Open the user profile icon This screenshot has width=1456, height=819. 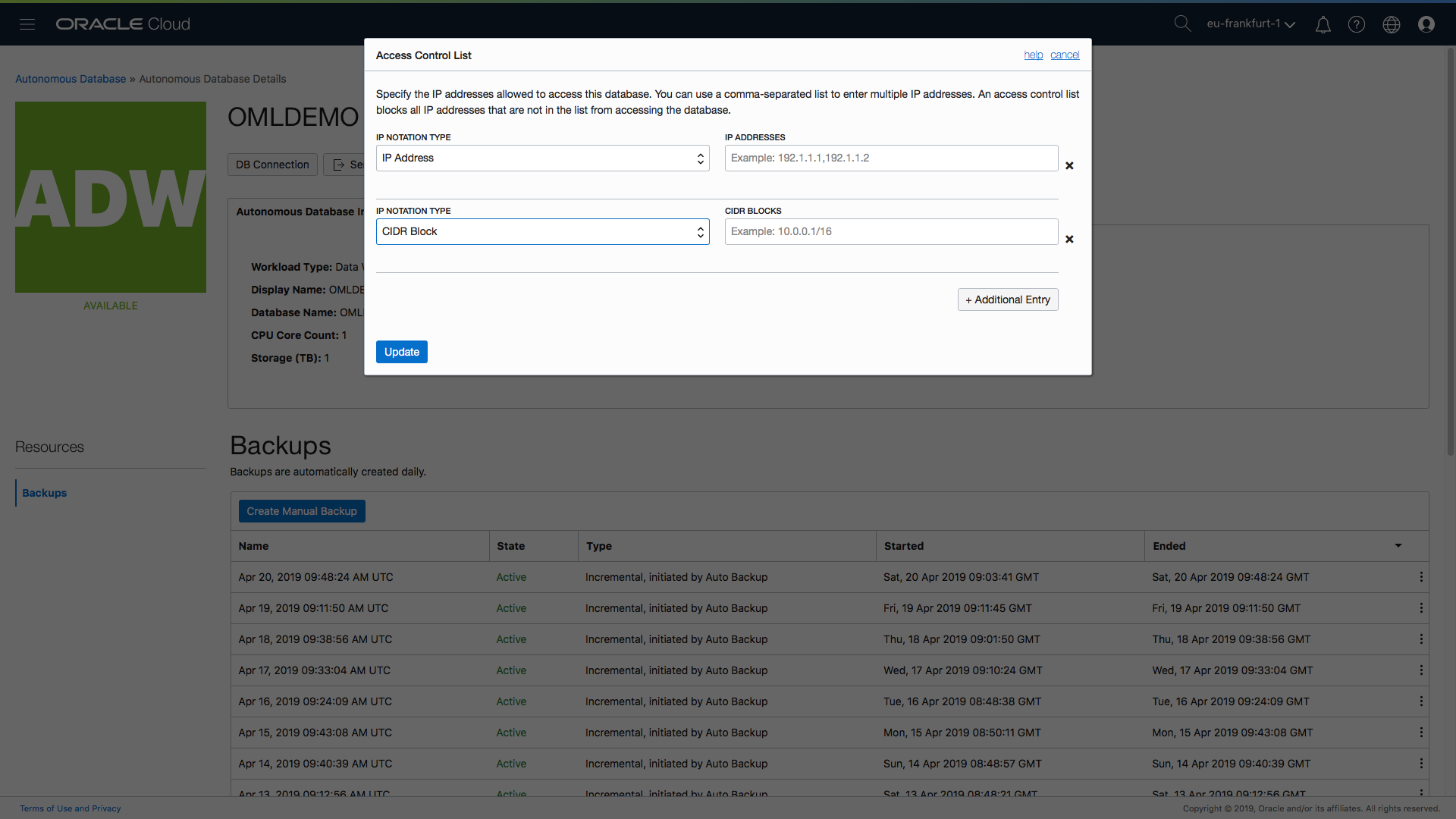(x=1426, y=24)
